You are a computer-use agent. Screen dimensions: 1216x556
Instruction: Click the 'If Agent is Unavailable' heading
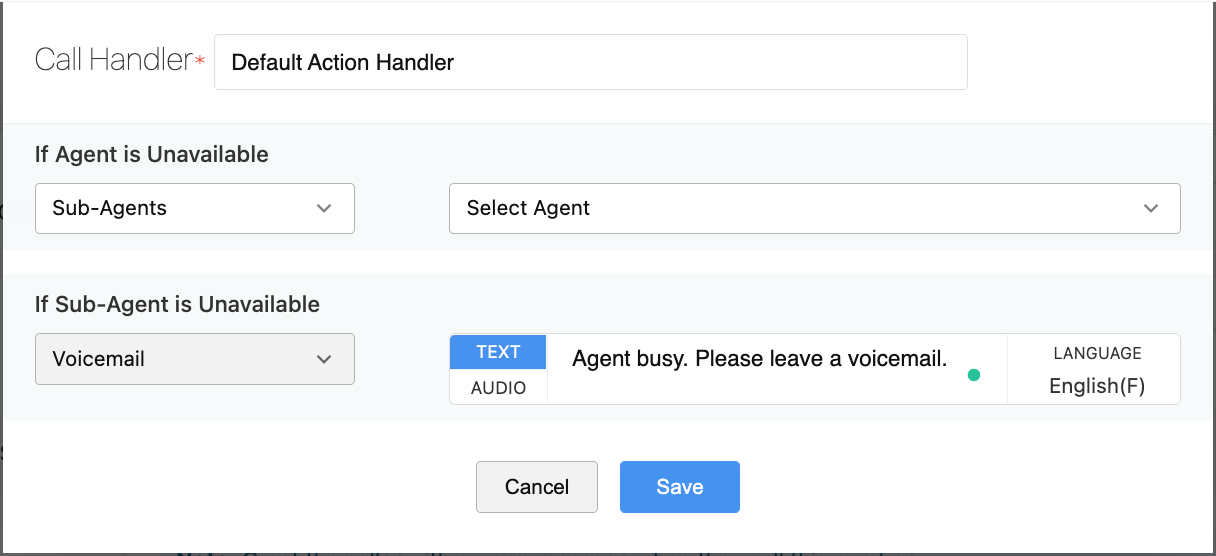pyautogui.click(x=152, y=155)
